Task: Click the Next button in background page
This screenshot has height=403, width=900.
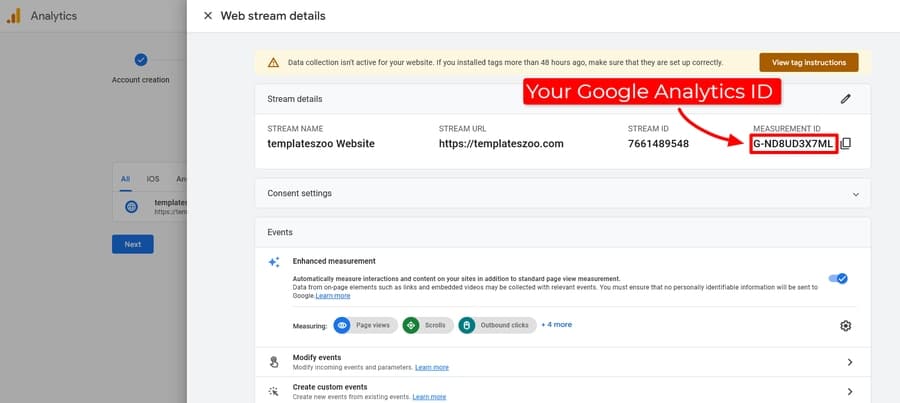Action: (x=133, y=244)
